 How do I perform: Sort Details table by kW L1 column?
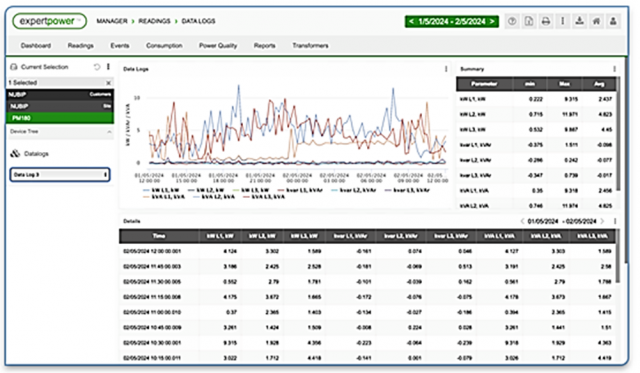220,236
